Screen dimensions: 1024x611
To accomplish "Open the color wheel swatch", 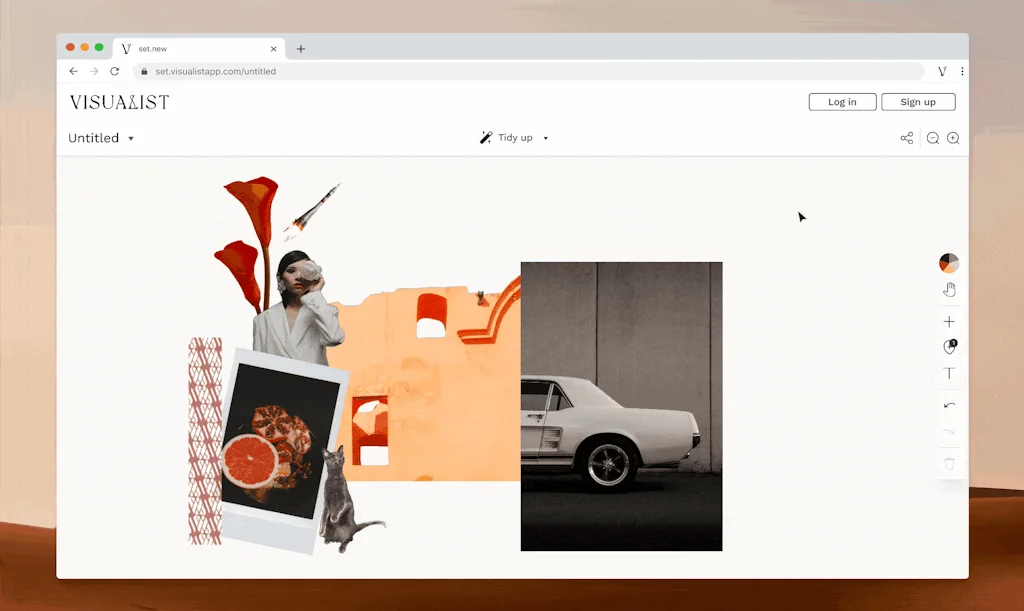I will coord(946,263).
